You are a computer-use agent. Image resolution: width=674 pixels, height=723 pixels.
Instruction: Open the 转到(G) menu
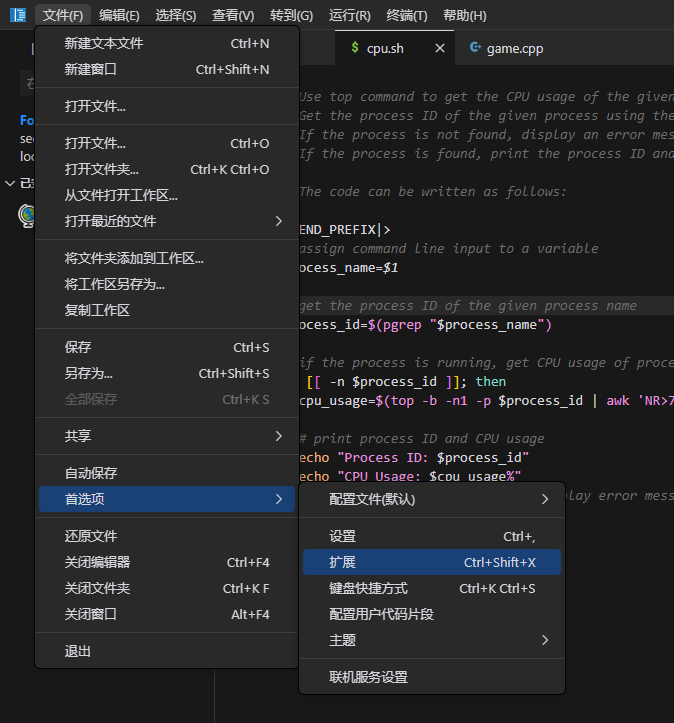coord(291,15)
